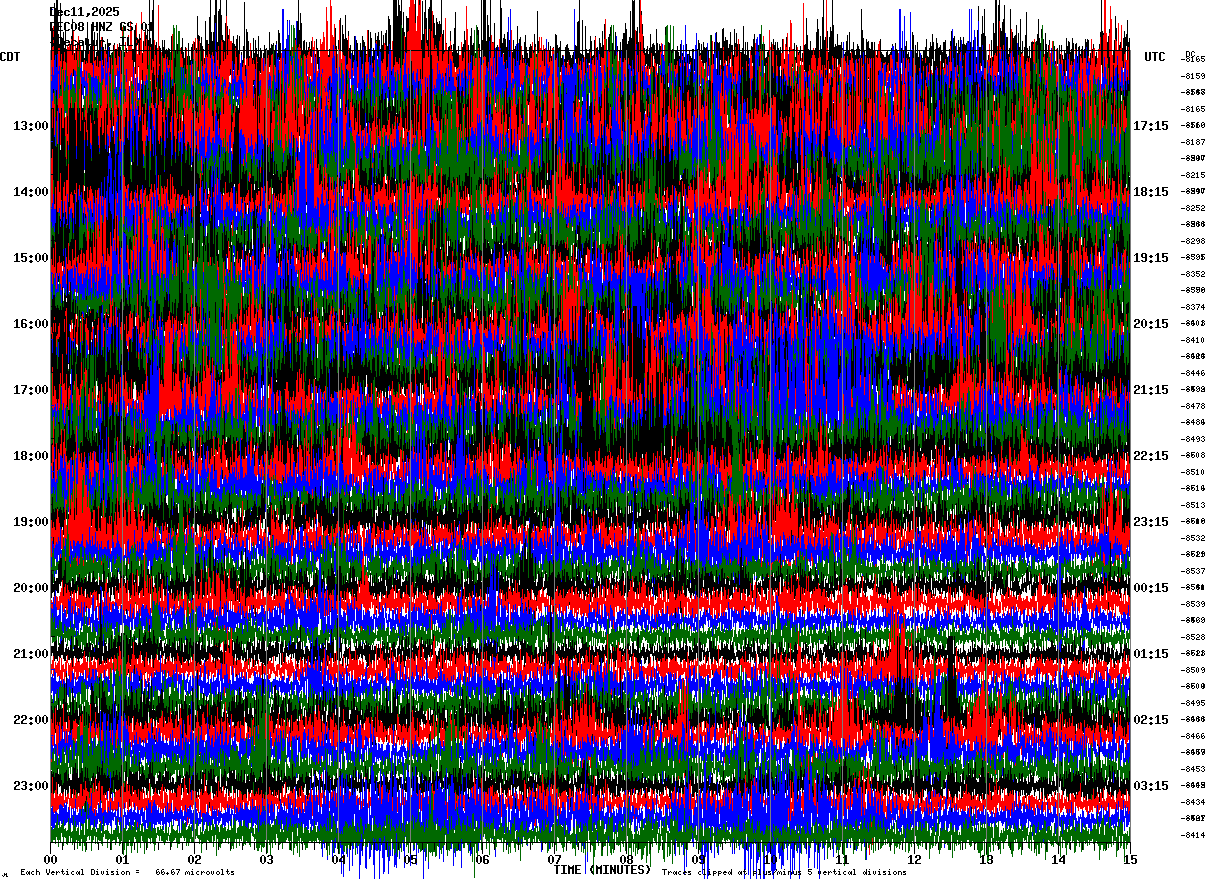The width and height of the screenshot is (1210, 886).
Task: Click the DC offset value -8298
Action: (x=1194, y=241)
